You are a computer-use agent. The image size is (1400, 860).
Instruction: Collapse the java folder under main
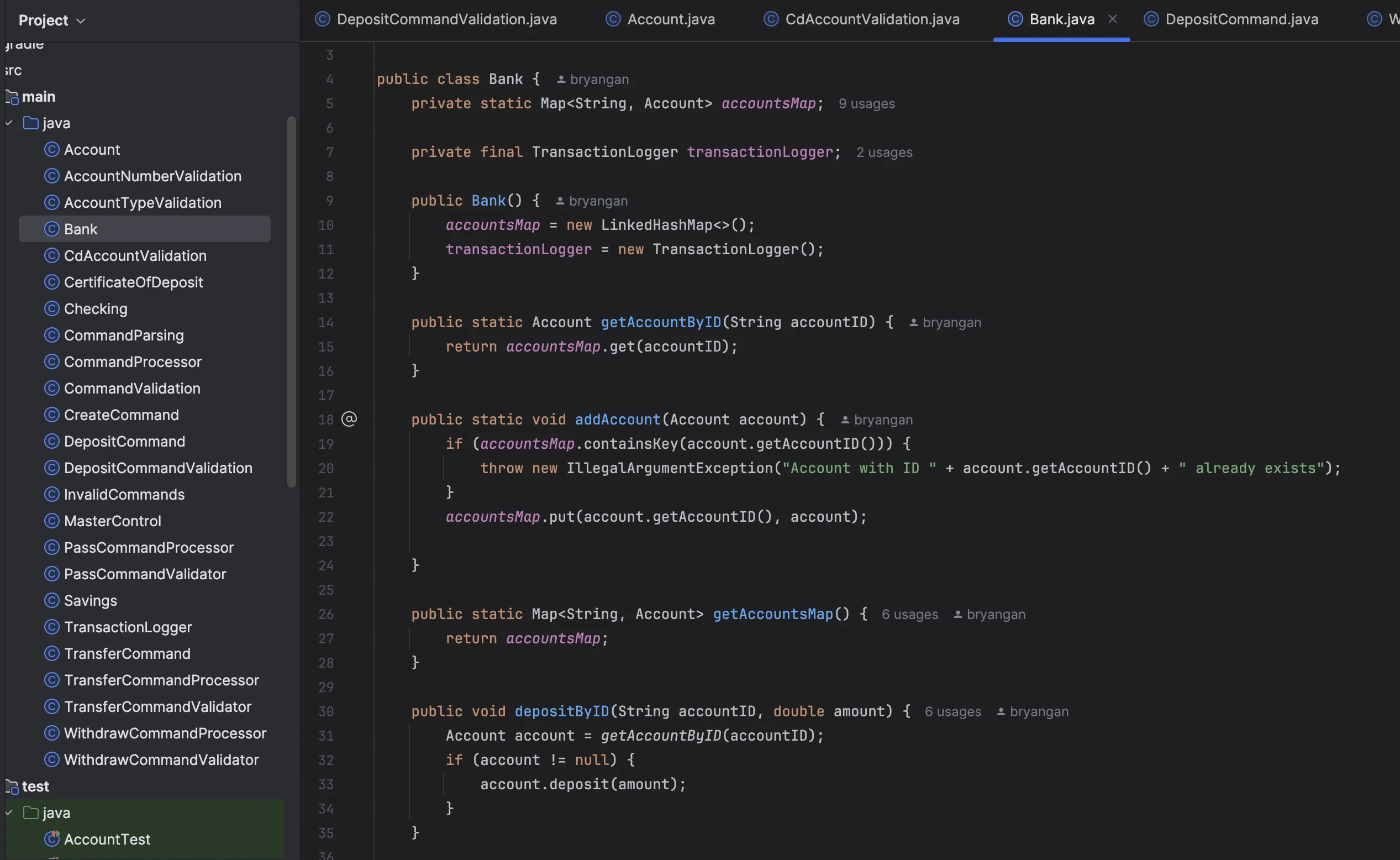pos(9,123)
